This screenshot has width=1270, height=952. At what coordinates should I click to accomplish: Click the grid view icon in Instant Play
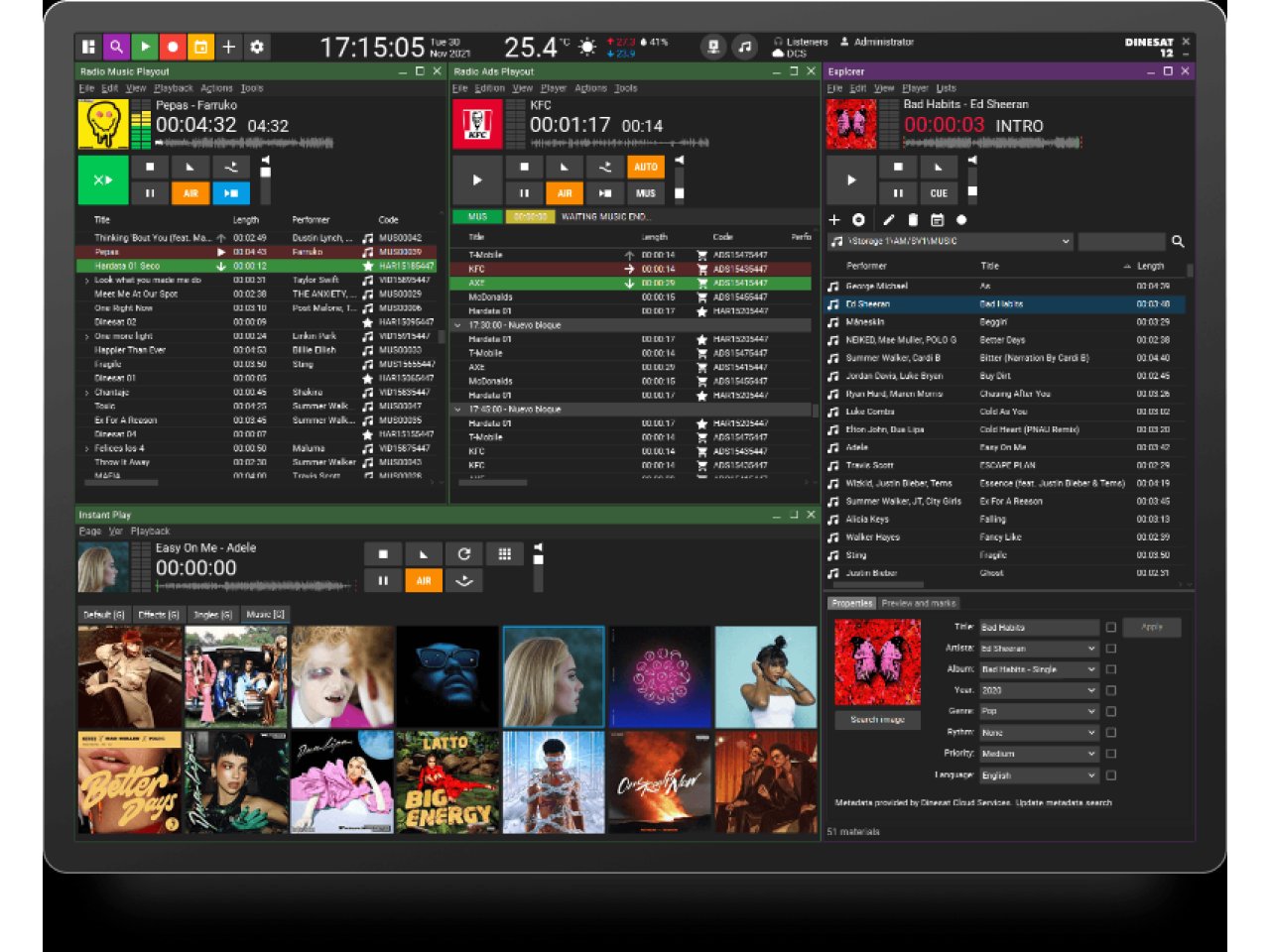(x=505, y=554)
